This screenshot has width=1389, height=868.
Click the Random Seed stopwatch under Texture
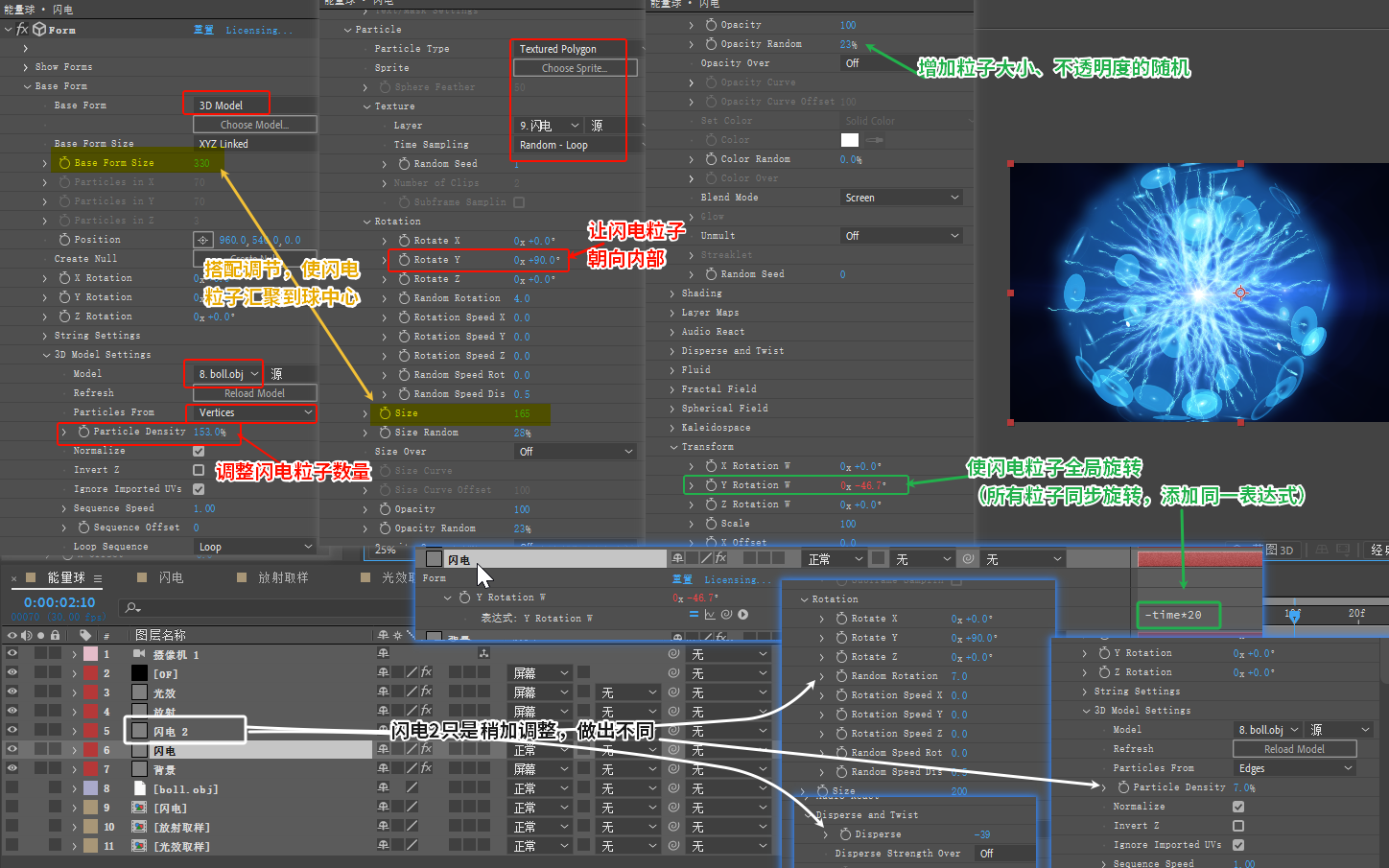404,164
